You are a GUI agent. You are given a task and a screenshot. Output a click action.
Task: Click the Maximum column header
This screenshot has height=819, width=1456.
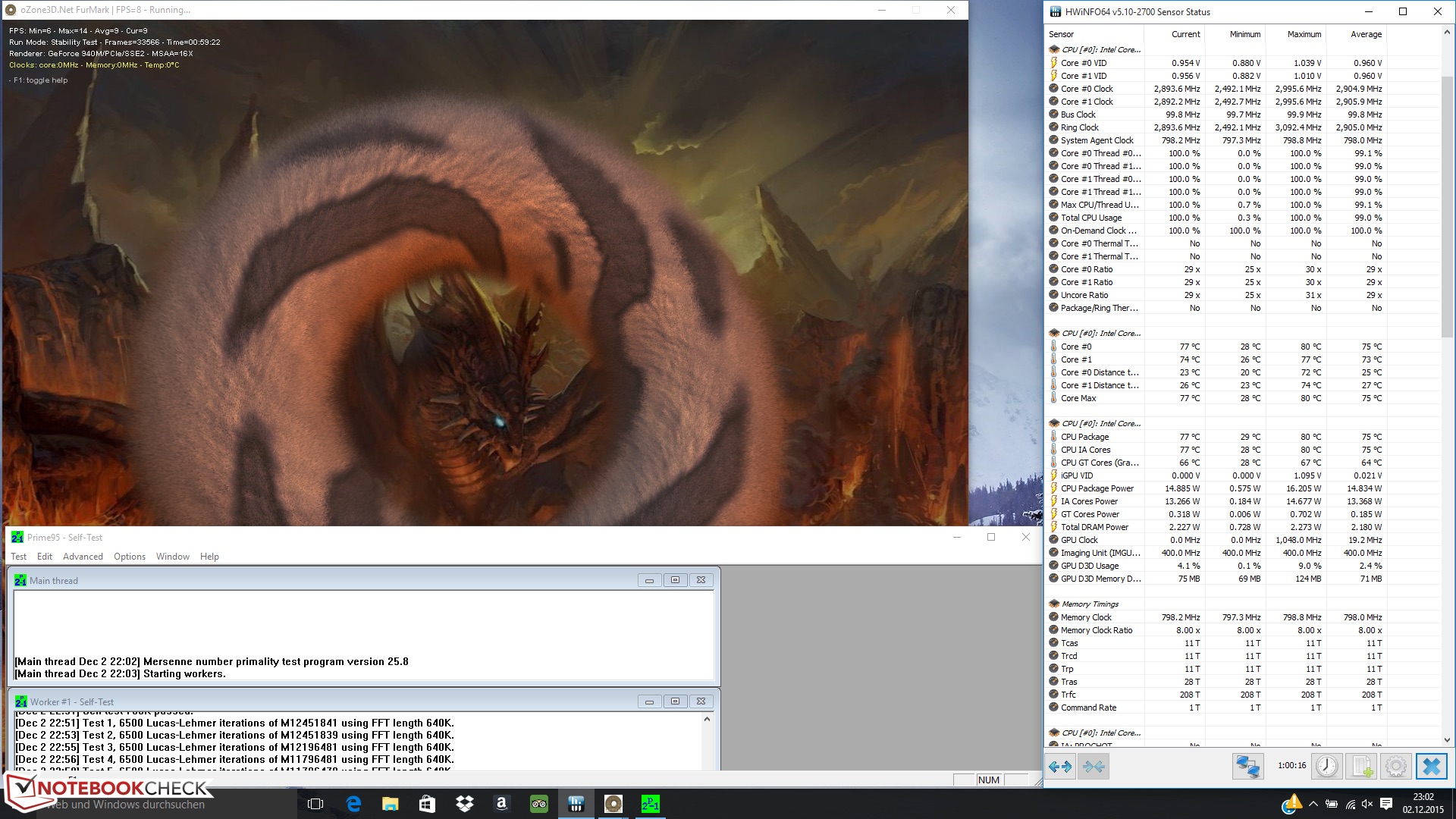1295,34
